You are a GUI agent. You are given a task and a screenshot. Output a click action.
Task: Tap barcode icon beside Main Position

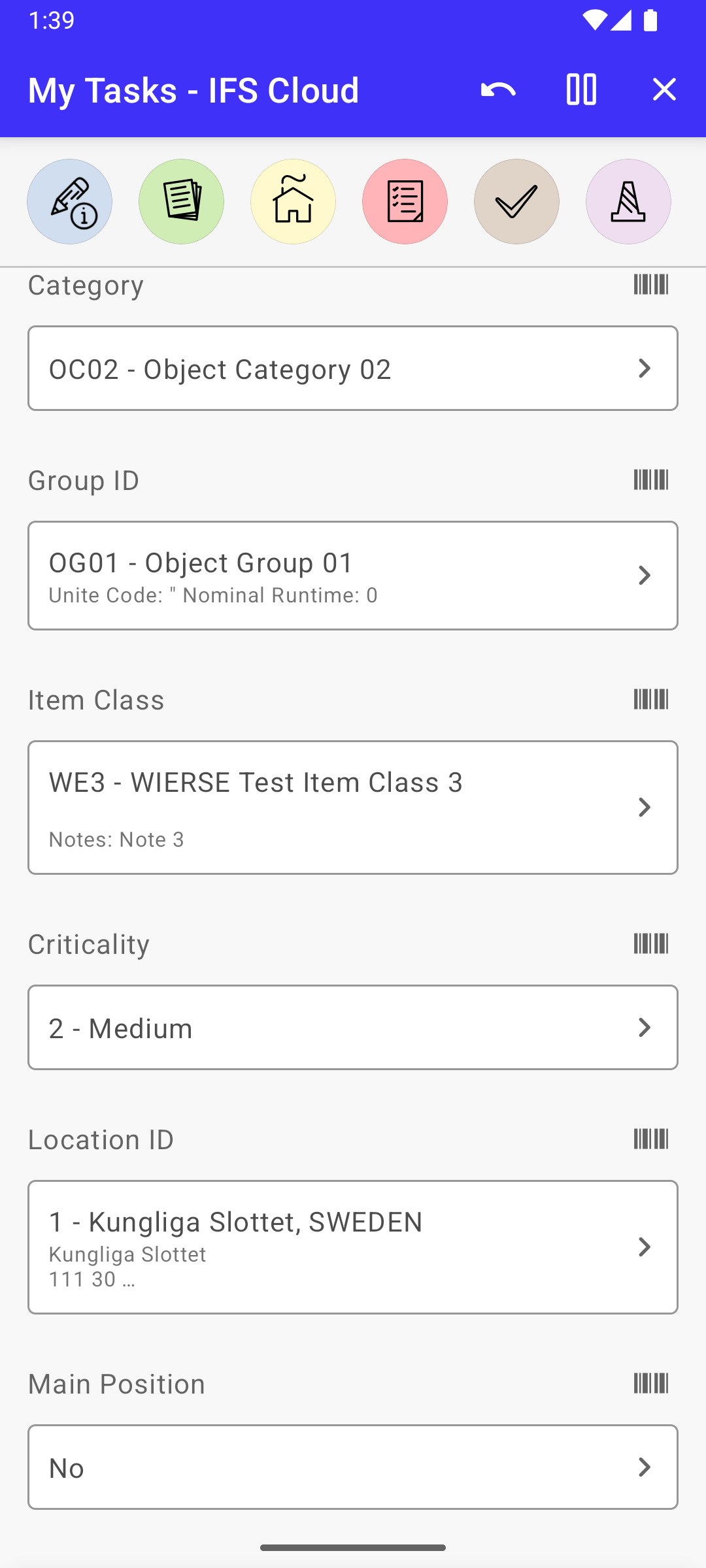tap(650, 1384)
